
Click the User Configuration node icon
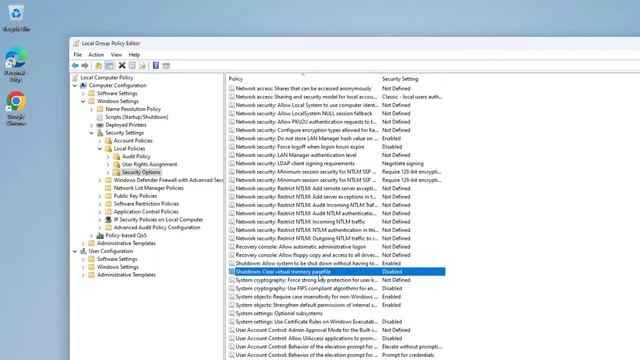(83, 251)
